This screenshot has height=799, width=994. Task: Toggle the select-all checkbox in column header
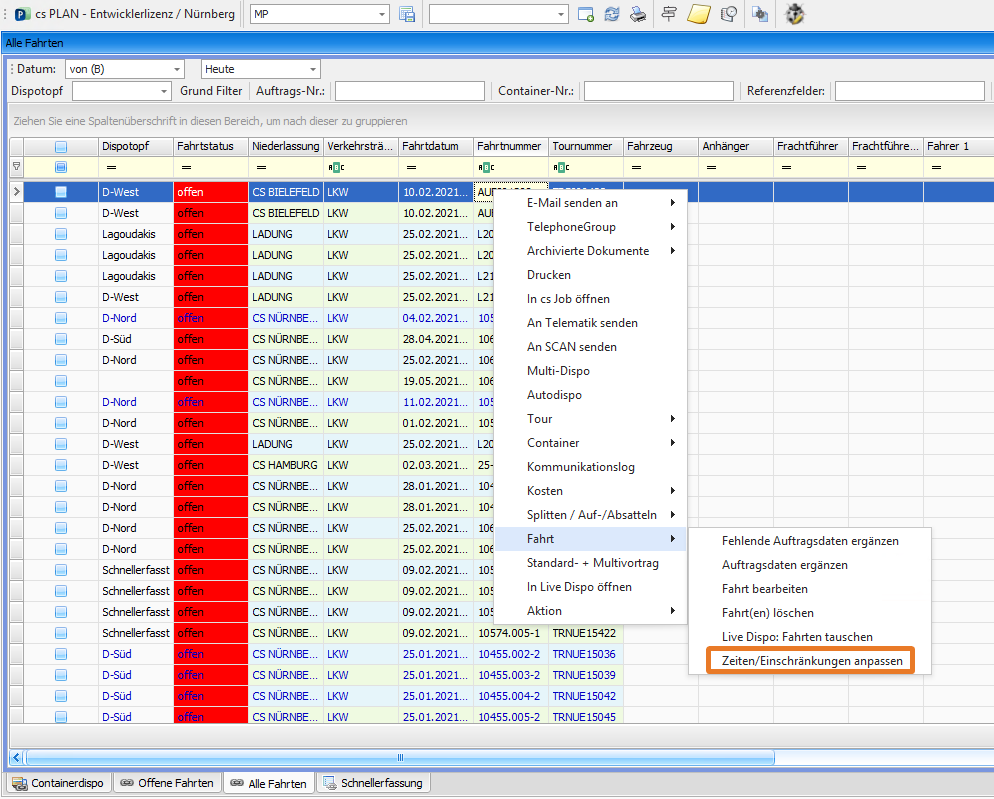[x=61, y=146]
